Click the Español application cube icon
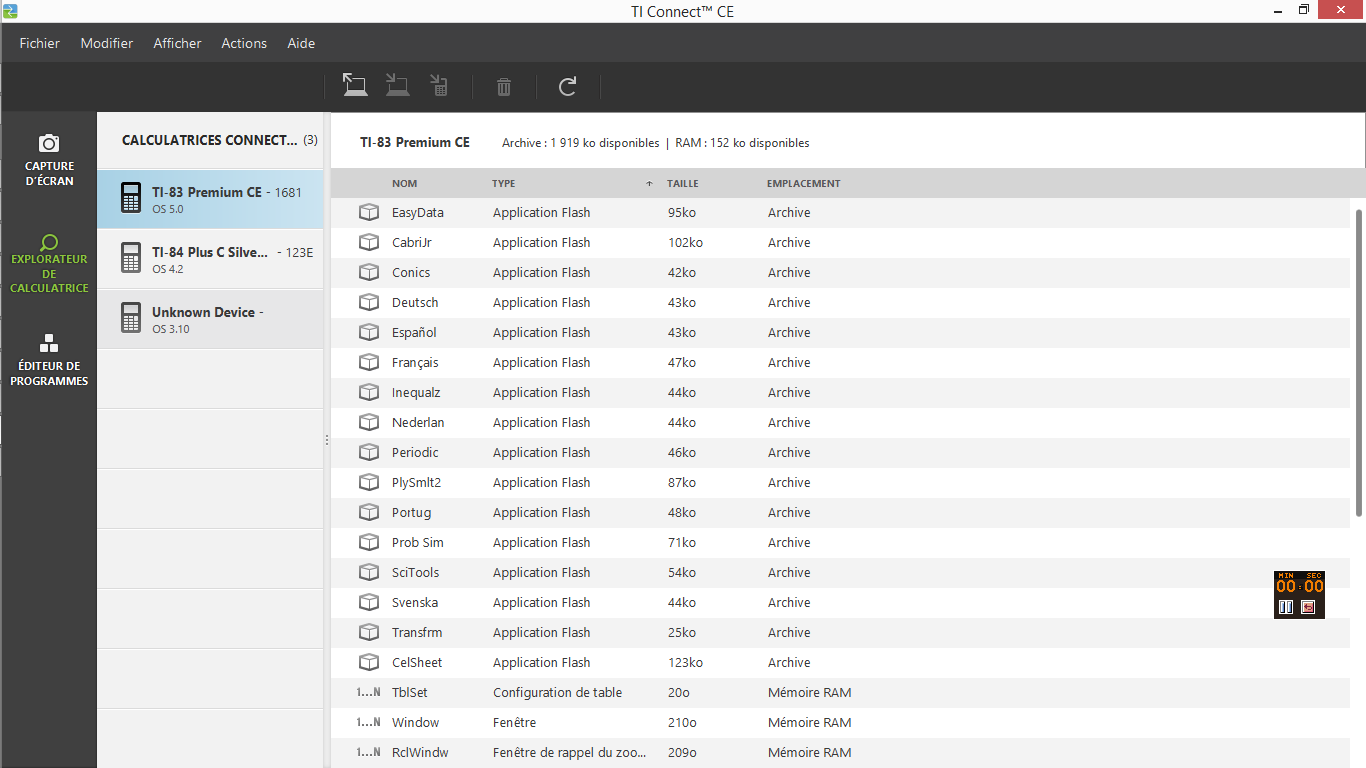The image size is (1366, 768). click(x=369, y=332)
